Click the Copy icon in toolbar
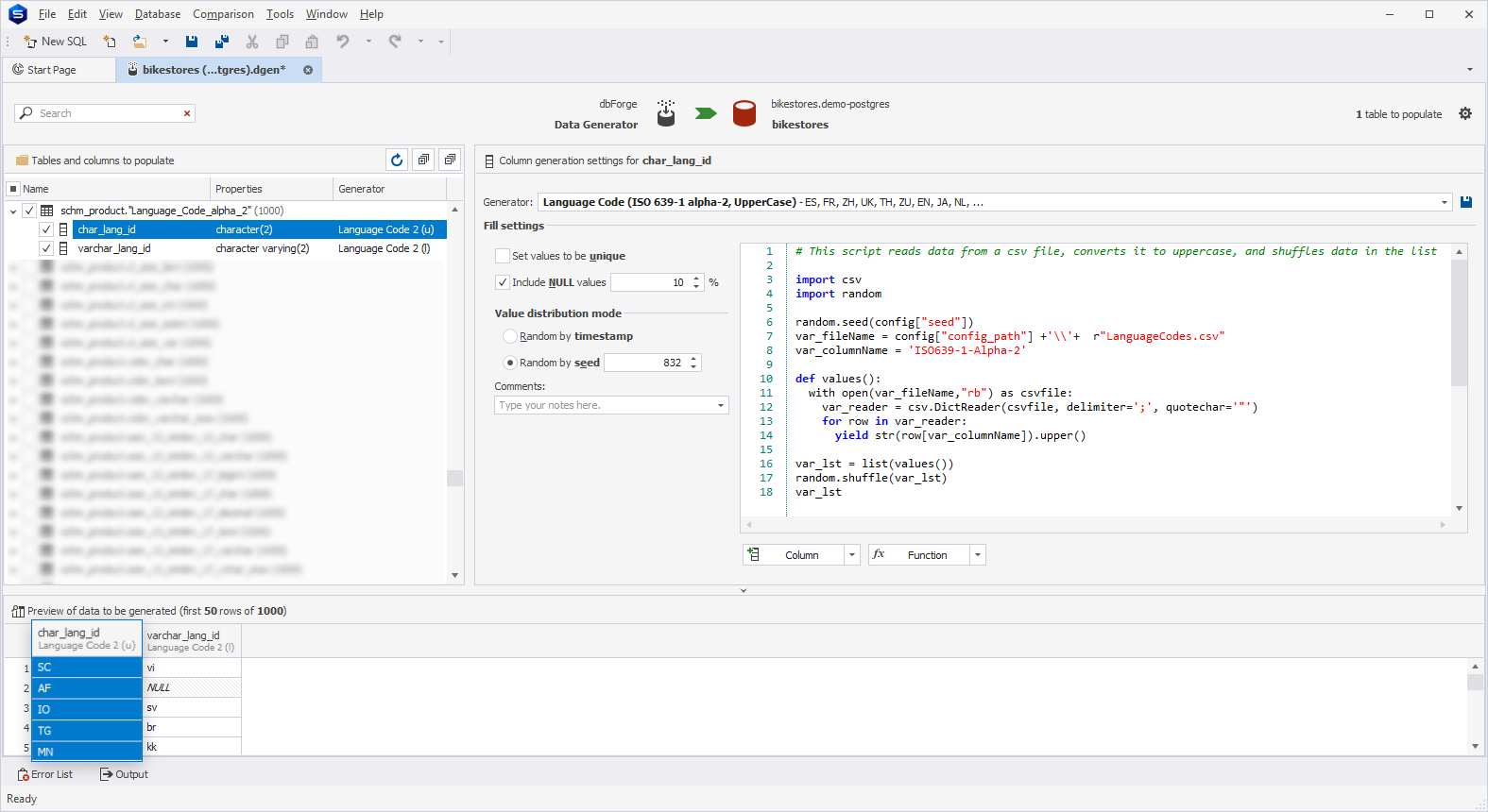Viewport: 1488px width, 812px height. click(282, 42)
